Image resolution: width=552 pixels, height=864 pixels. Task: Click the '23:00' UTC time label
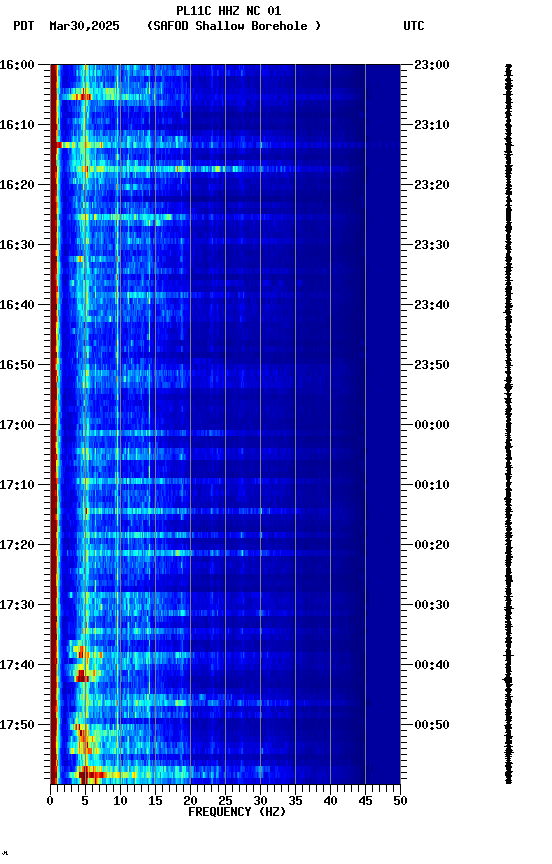coord(432,65)
